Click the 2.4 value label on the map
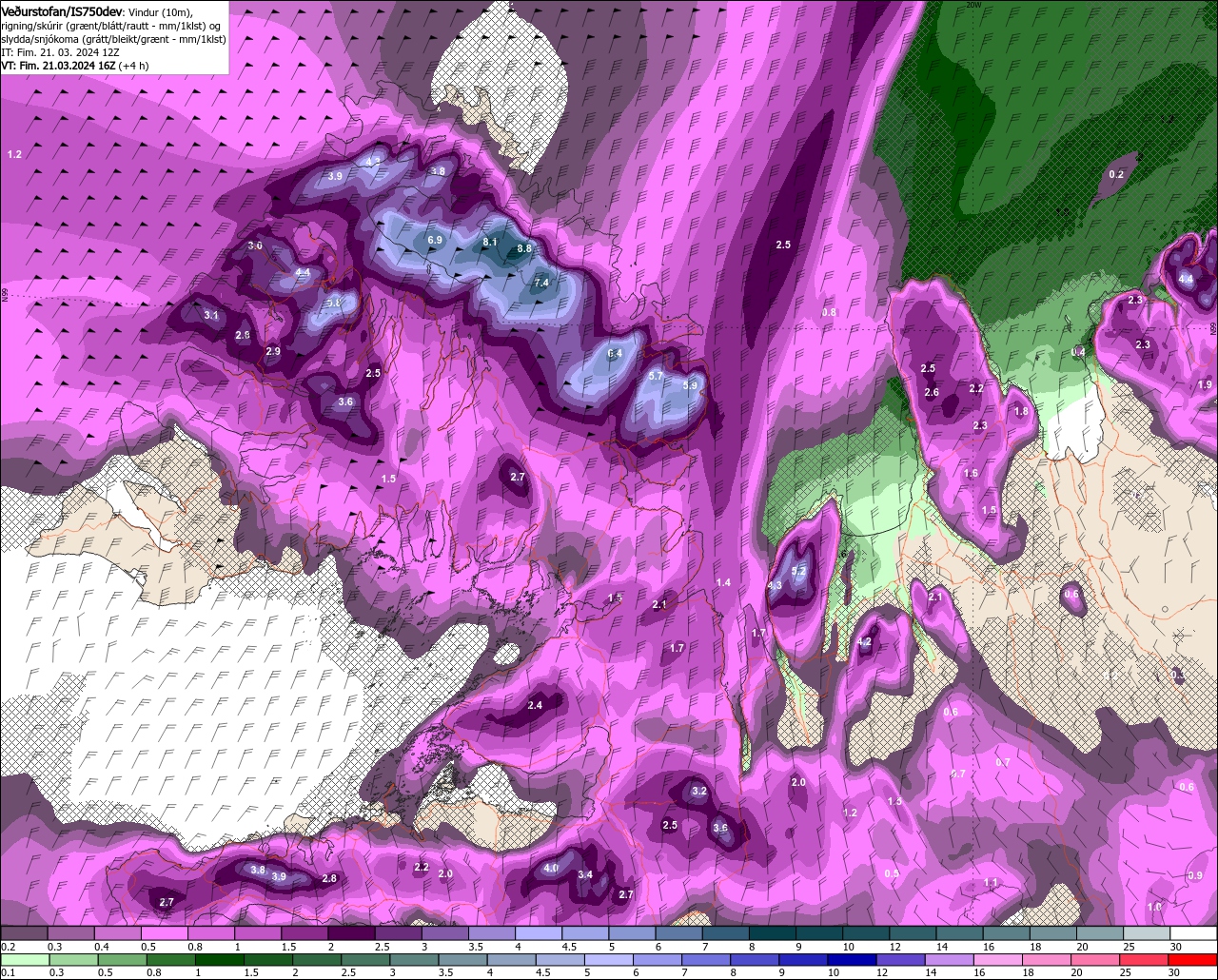 535,705
